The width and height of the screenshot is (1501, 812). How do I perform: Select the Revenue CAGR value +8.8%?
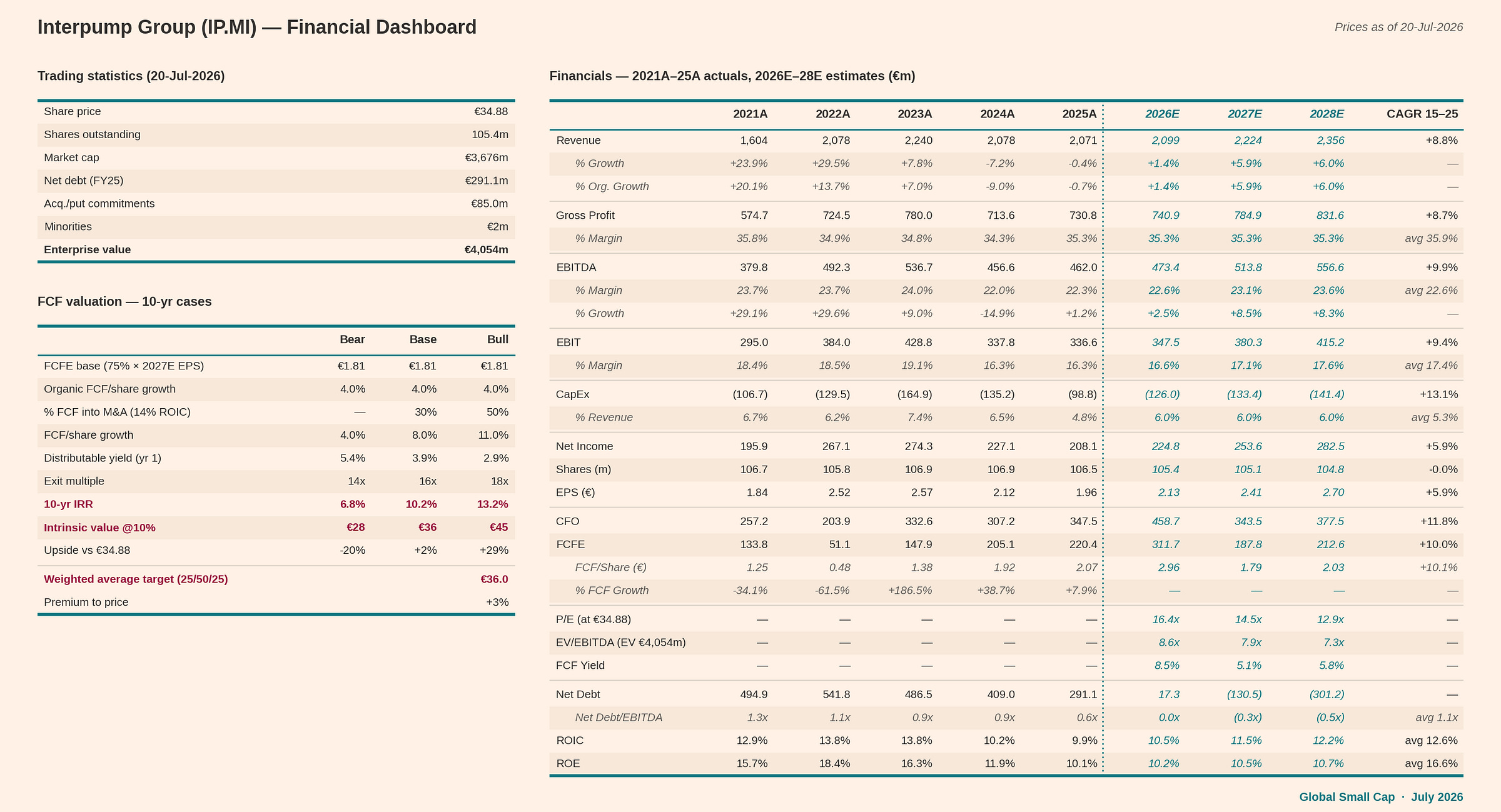[1442, 141]
